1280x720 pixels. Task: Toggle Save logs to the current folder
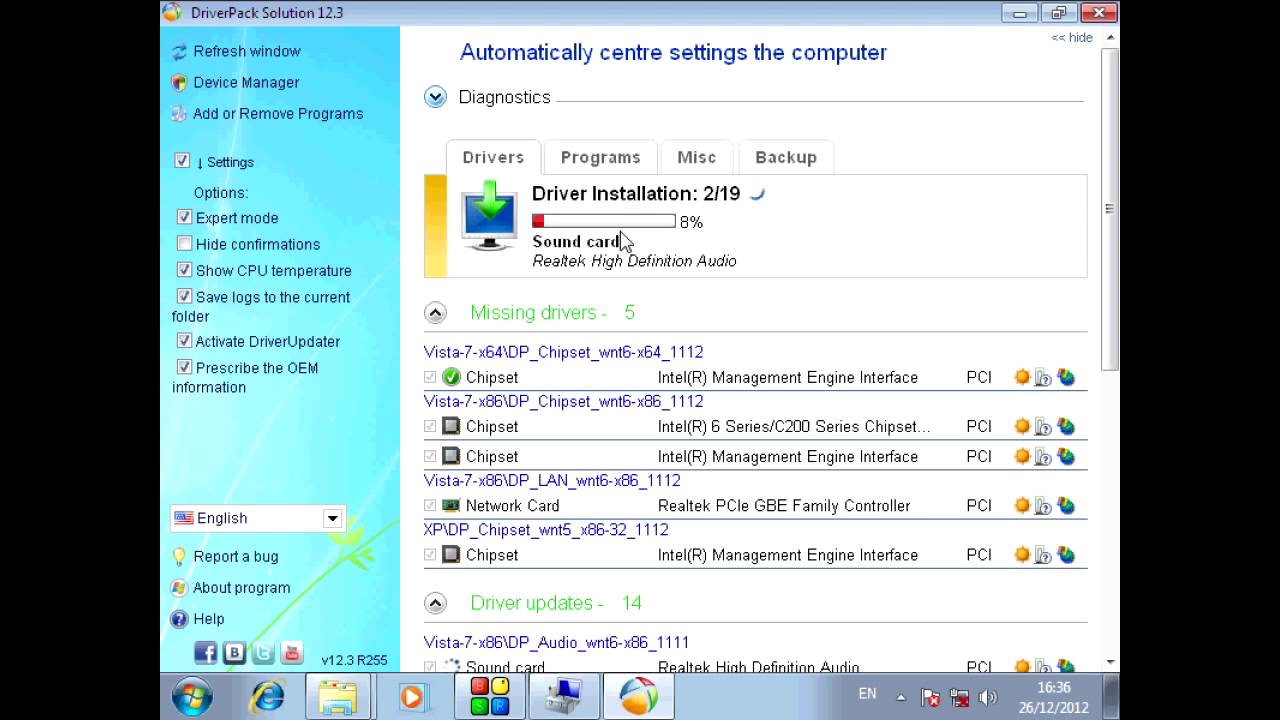coord(184,296)
